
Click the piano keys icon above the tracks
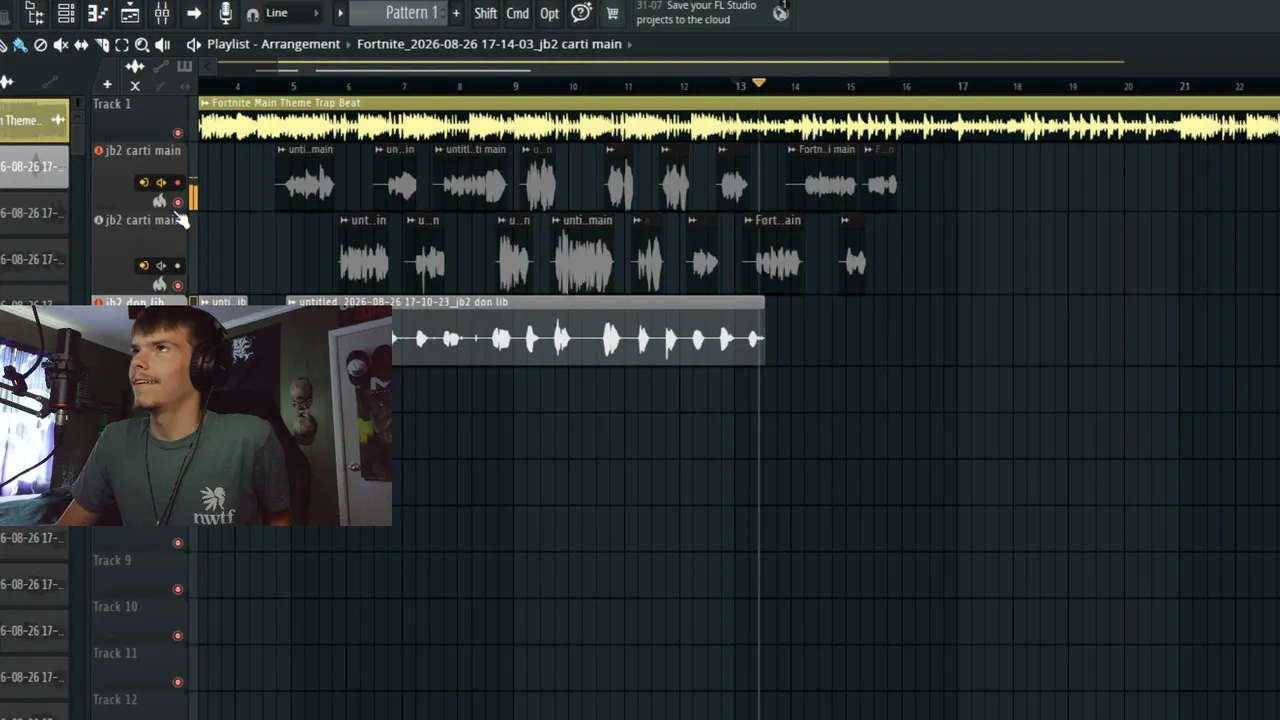click(x=184, y=67)
